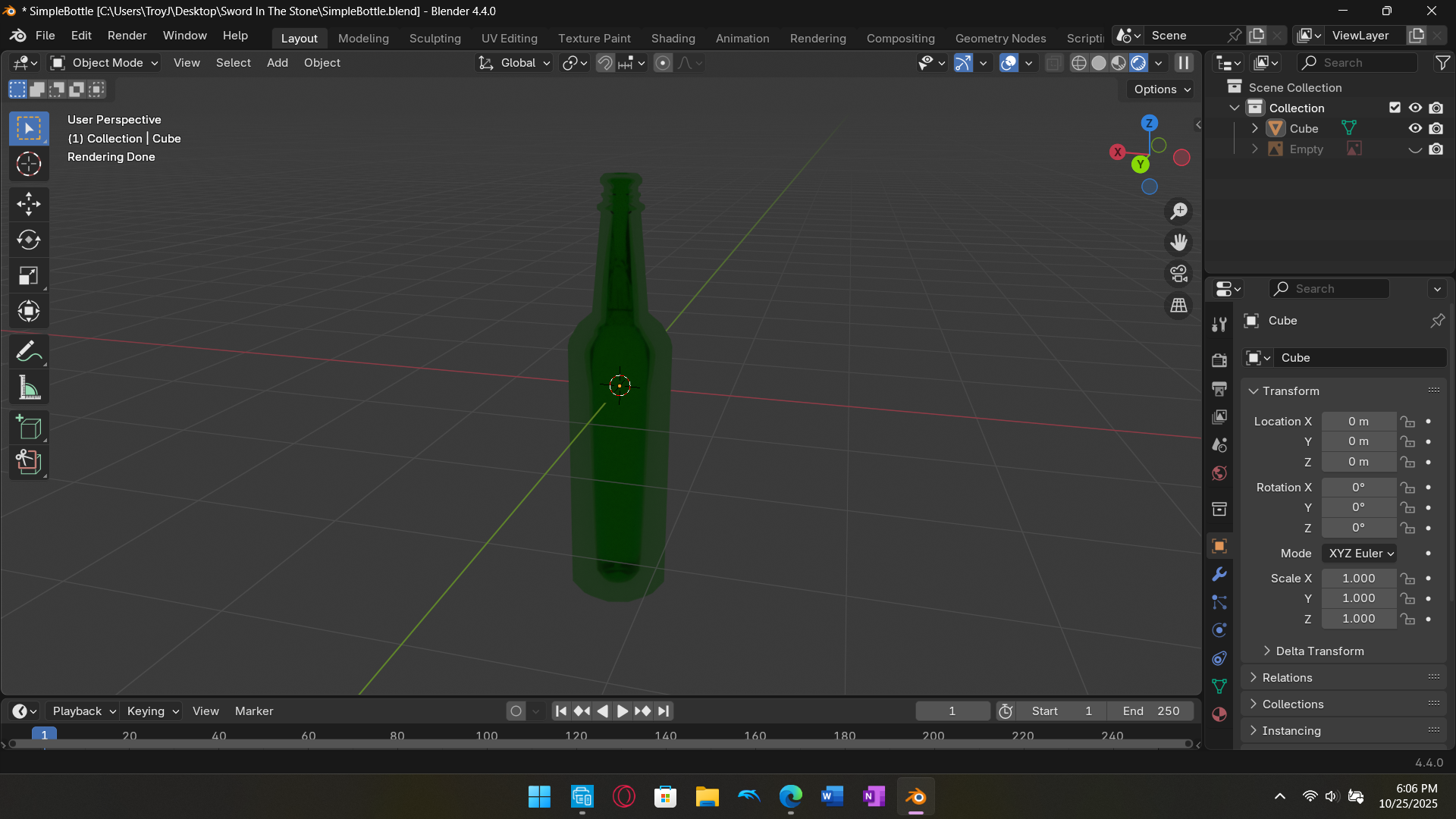Screen dimensions: 1456x819
Task: Select the Scale tool
Action: (29, 275)
